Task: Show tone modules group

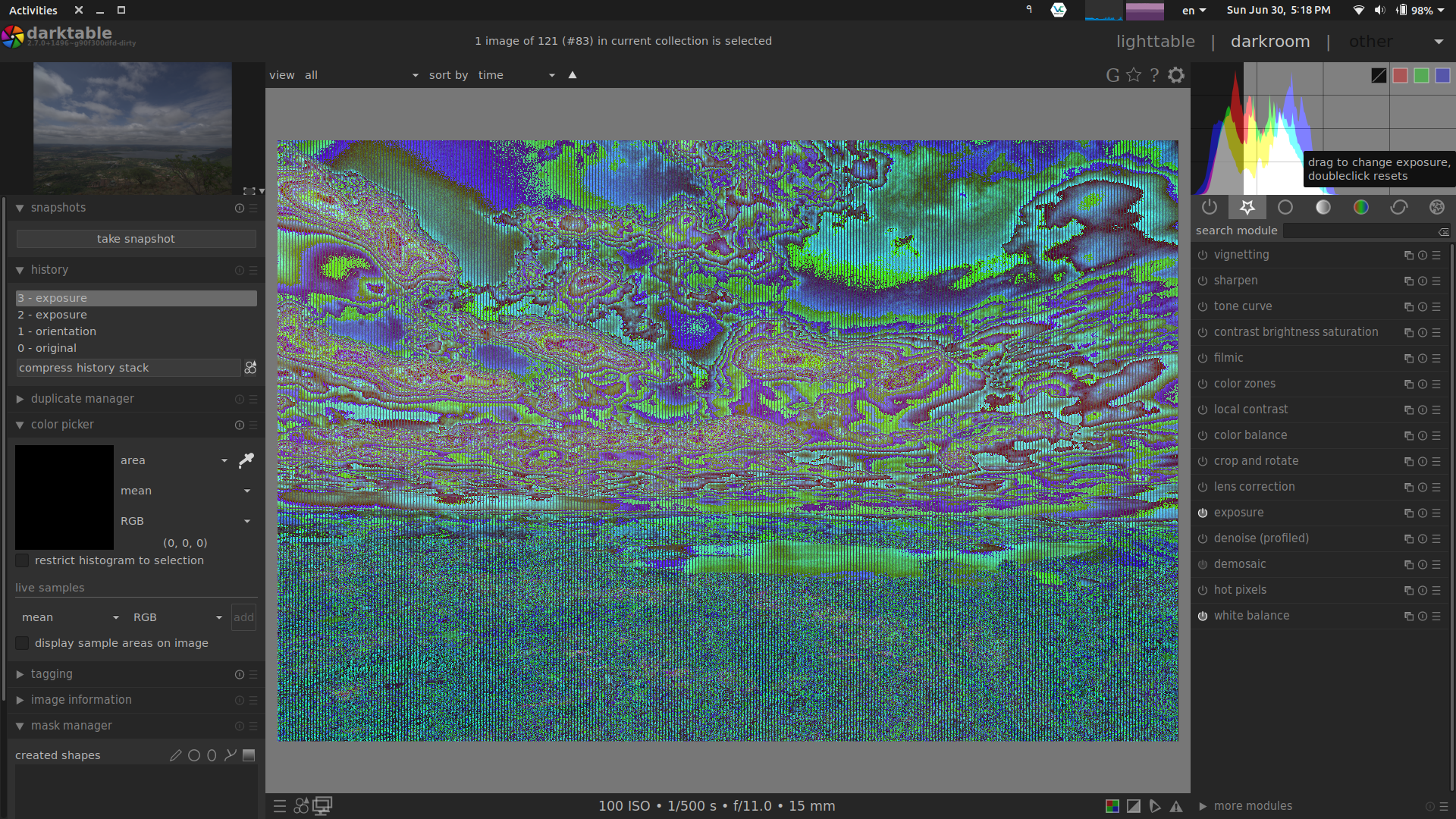Action: [x=1323, y=207]
